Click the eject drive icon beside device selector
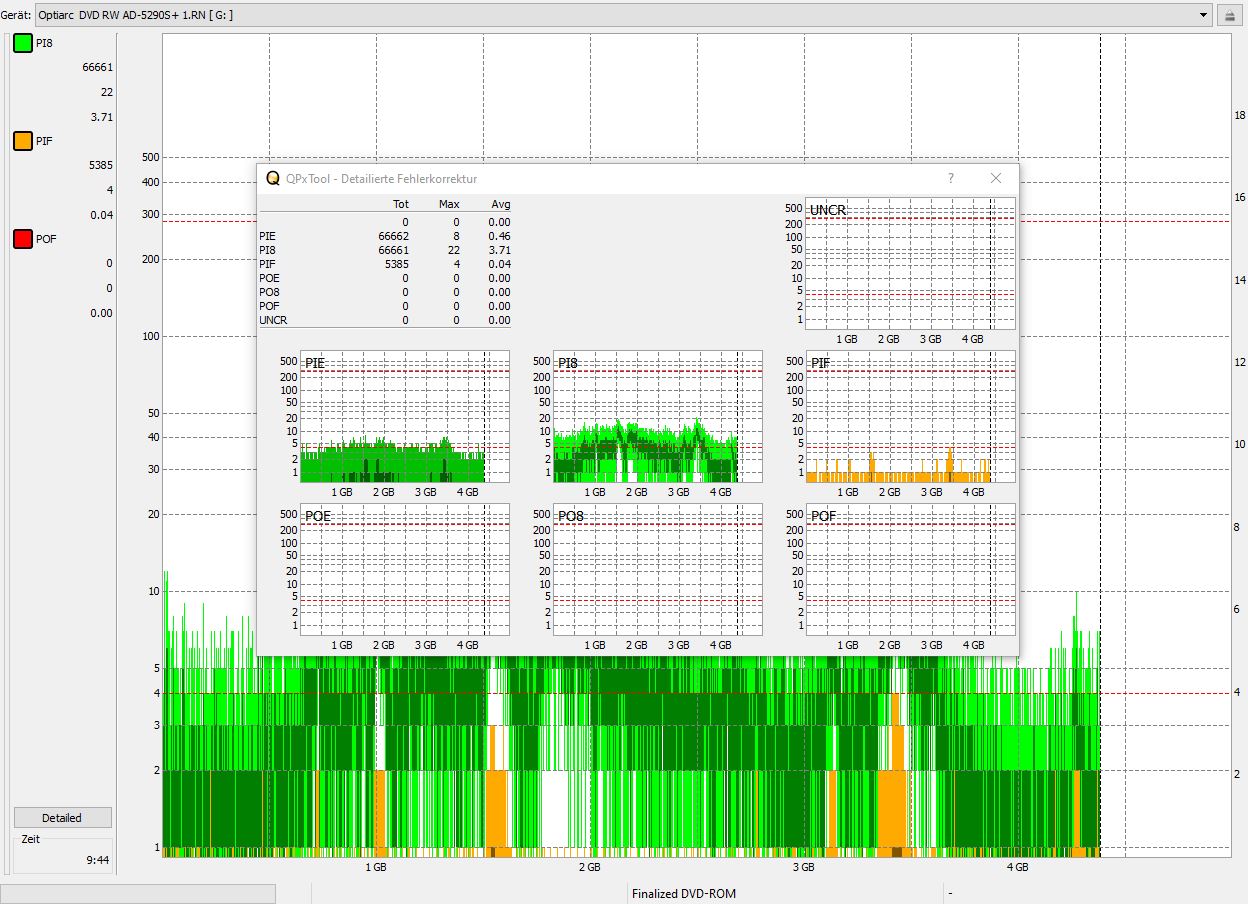 click(1229, 15)
